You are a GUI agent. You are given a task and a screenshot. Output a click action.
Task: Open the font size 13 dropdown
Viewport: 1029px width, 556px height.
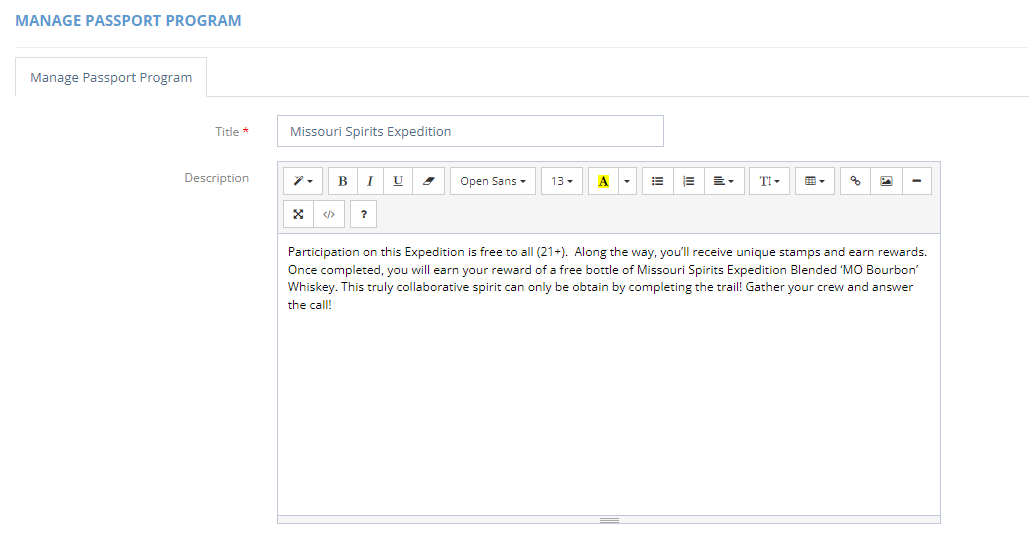coord(562,181)
